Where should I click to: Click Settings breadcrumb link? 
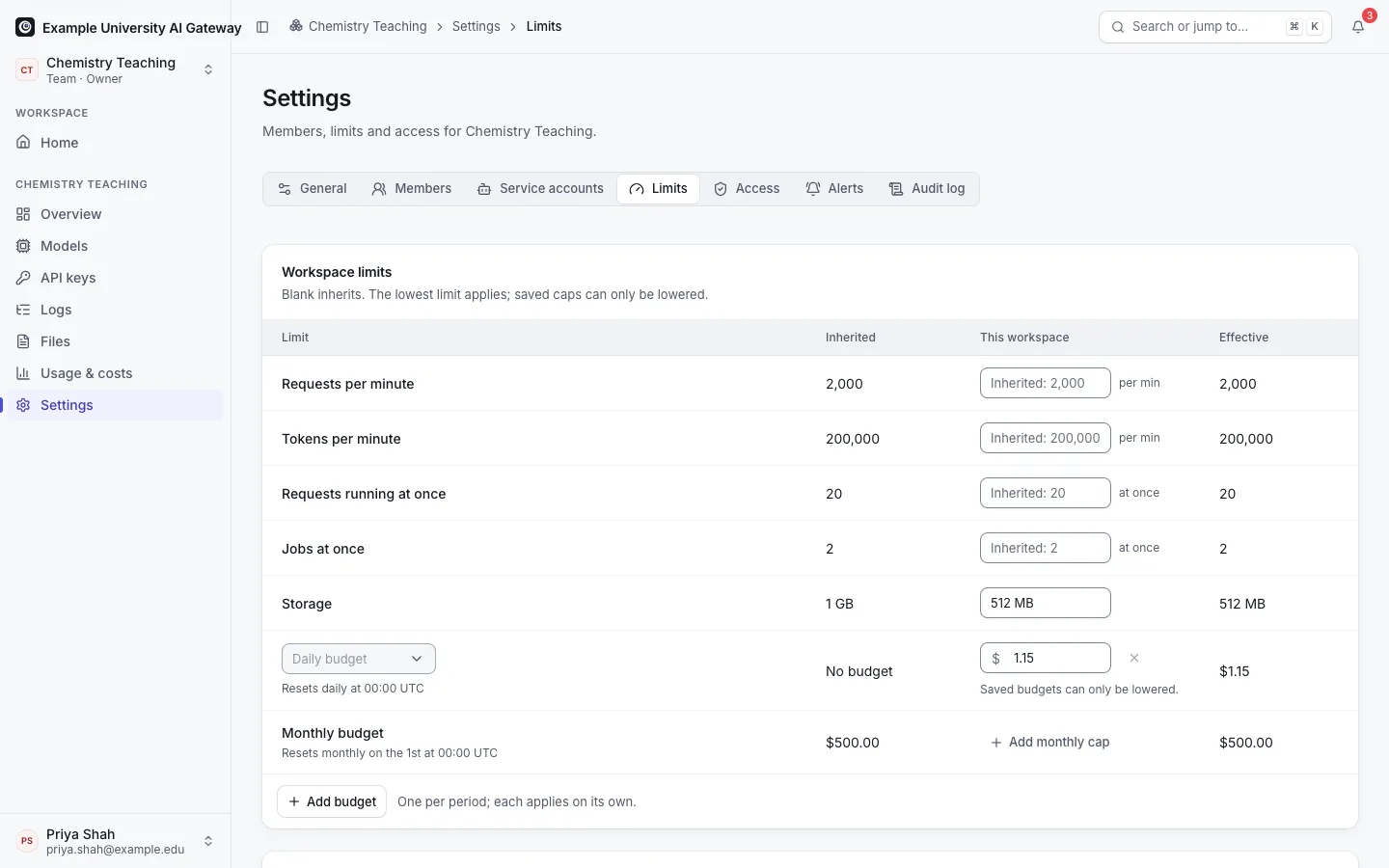tap(477, 26)
